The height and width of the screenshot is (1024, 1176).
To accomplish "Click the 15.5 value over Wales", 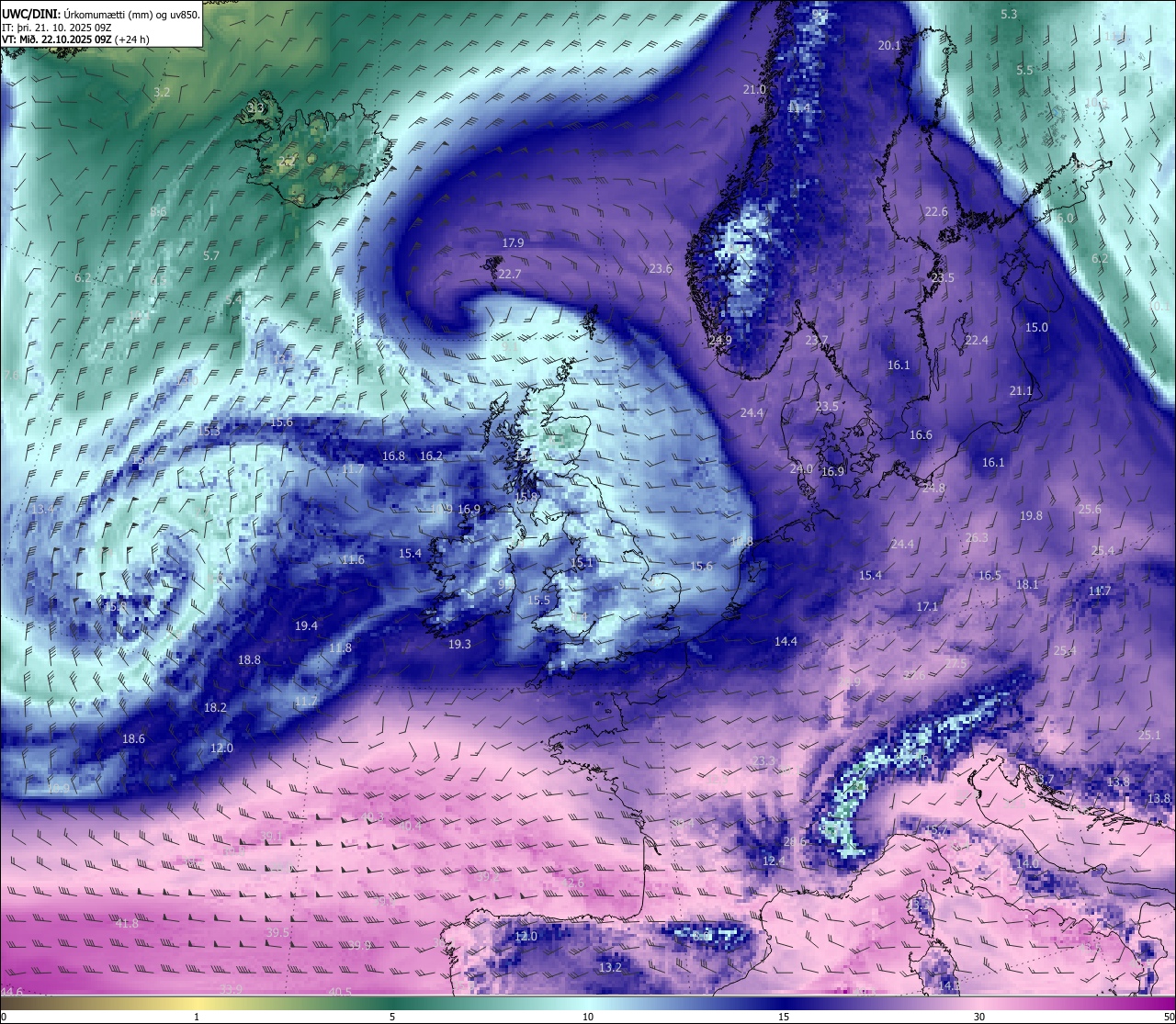I will point(538,600).
